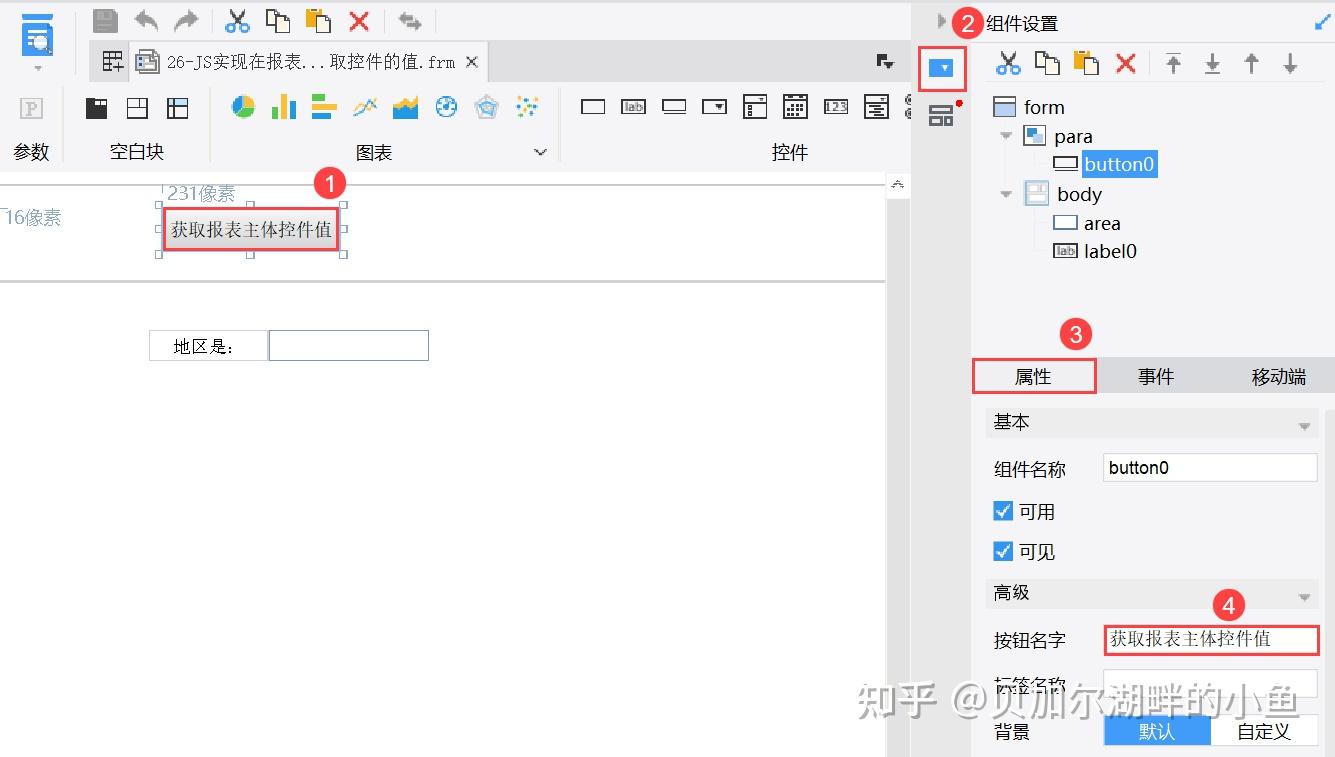Add a label (lab) control
Viewport: 1335px width, 757px height.
[x=634, y=106]
